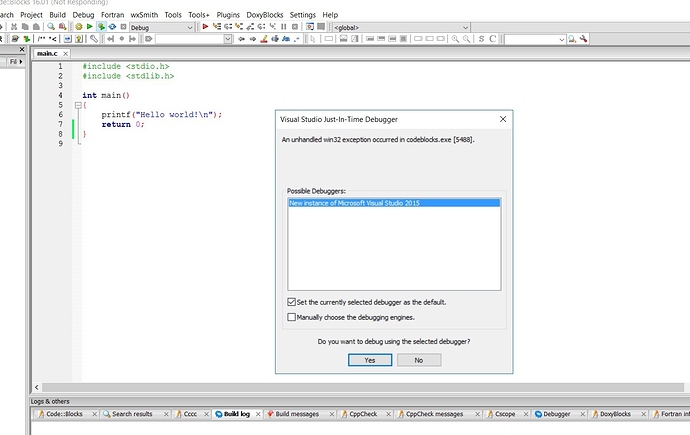
Task: Click the editor horizontal scrollbar
Action: (x=363, y=387)
